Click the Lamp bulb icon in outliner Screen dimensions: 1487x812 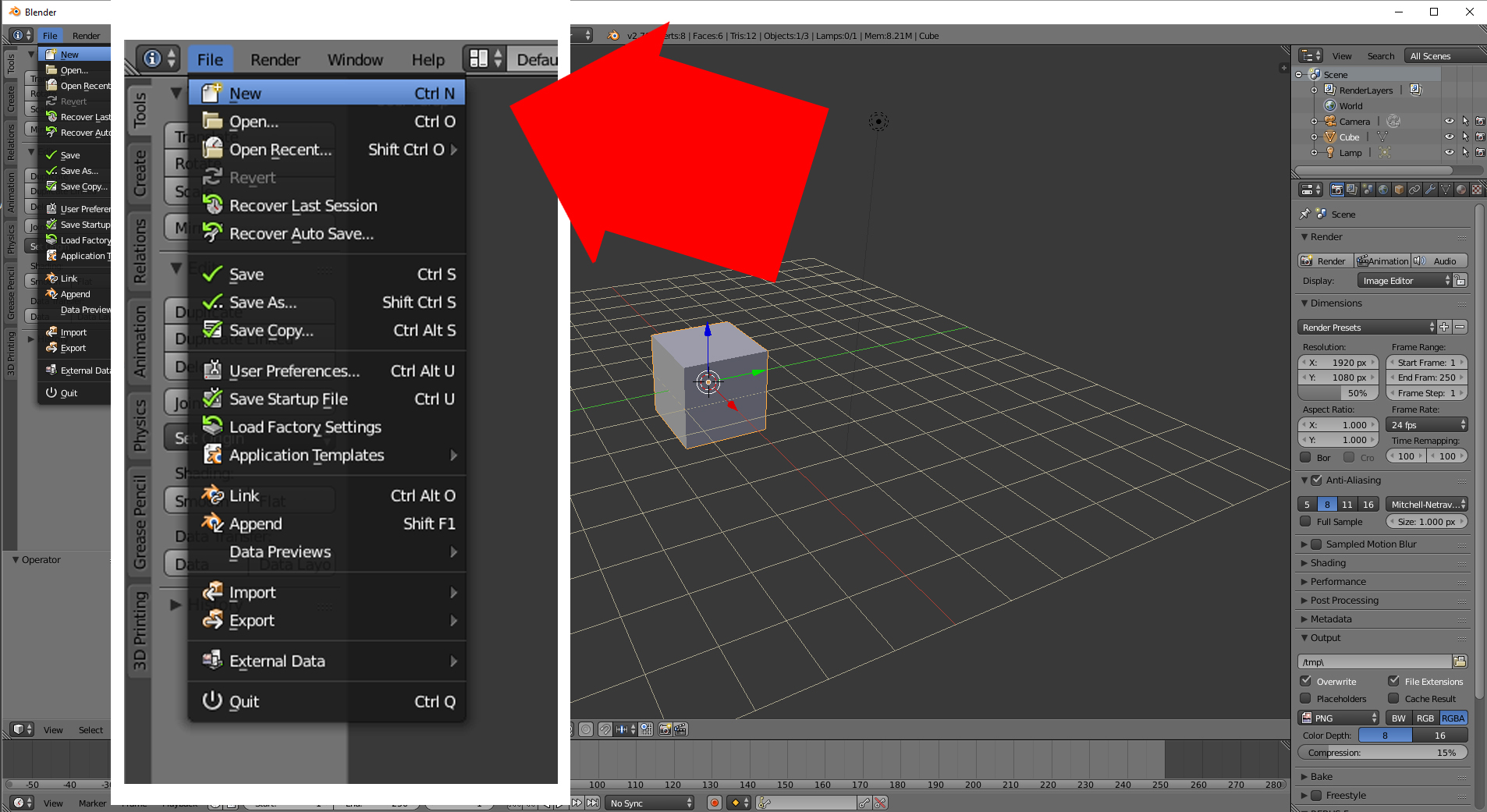point(1330,152)
